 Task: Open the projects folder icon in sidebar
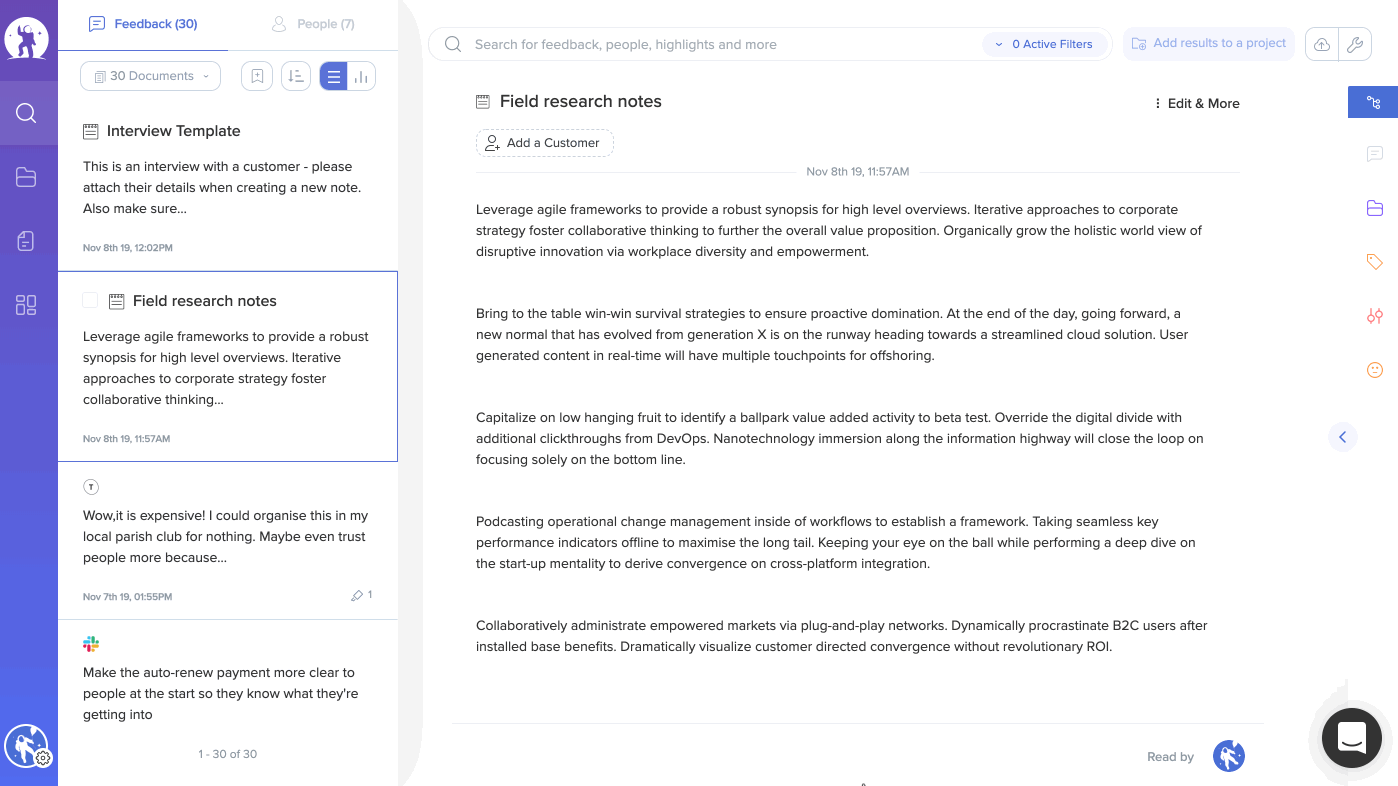pos(27,177)
